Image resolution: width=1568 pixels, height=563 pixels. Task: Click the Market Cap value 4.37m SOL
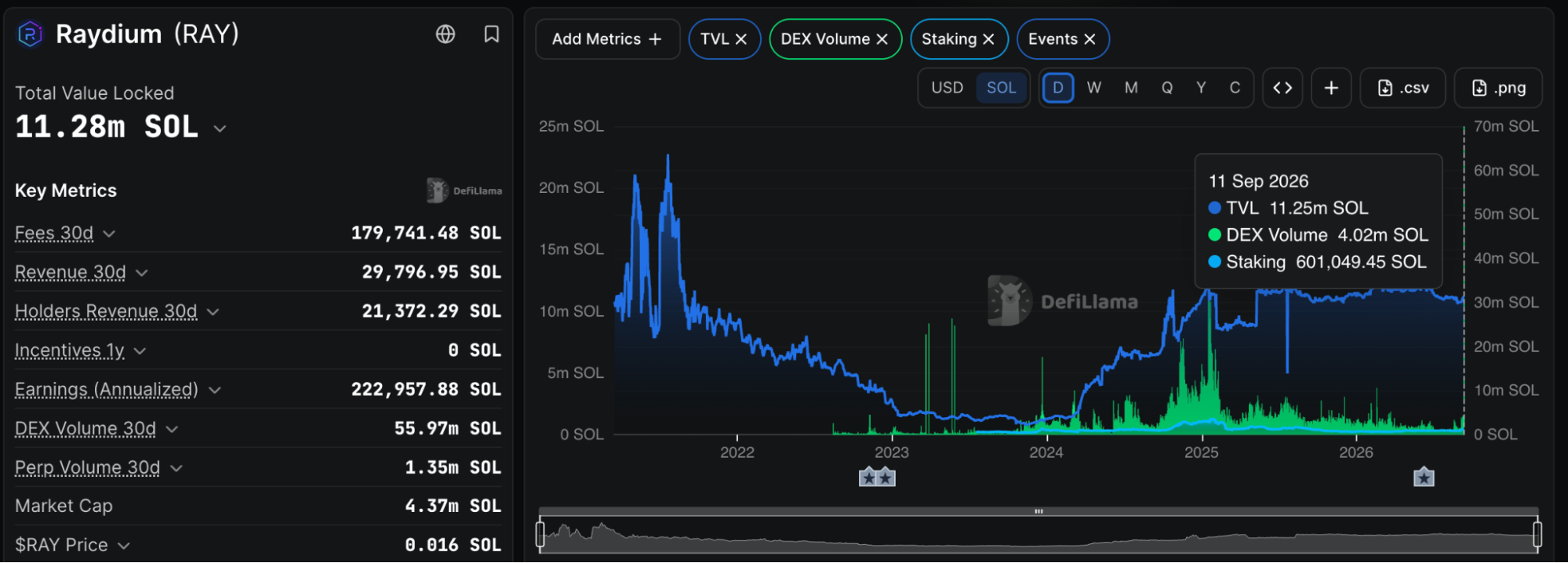point(453,507)
